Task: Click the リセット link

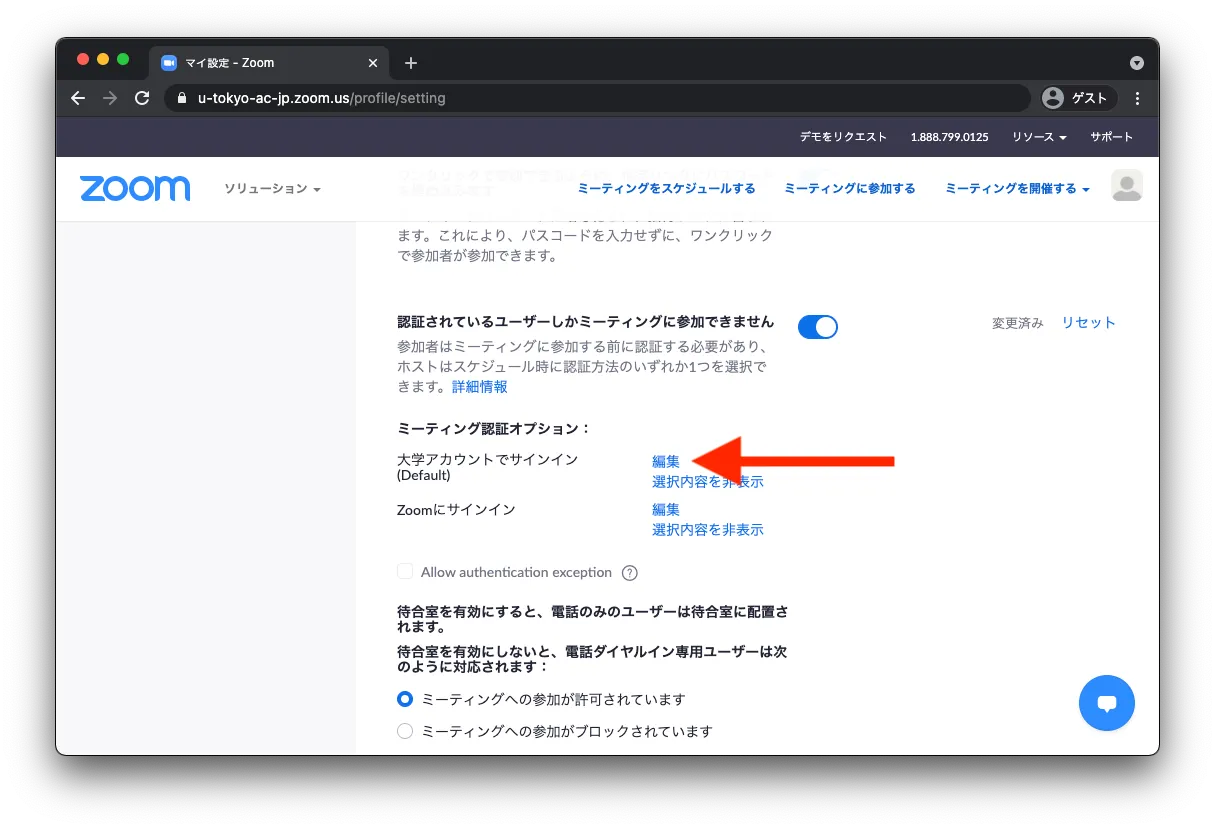Action: click(1088, 322)
